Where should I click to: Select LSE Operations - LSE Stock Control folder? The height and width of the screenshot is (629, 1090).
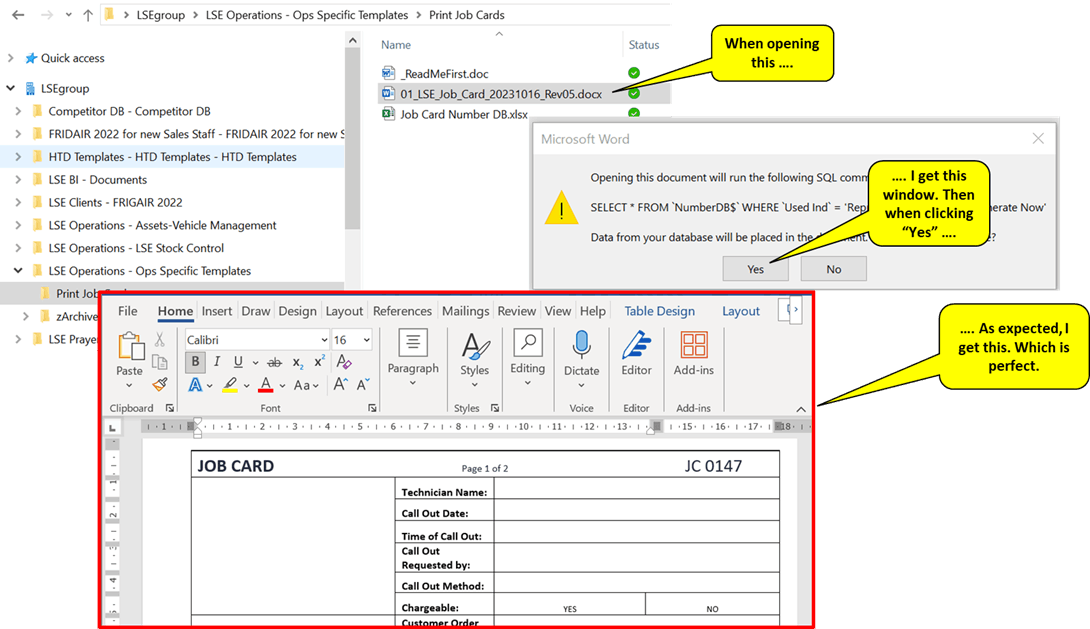[136, 248]
